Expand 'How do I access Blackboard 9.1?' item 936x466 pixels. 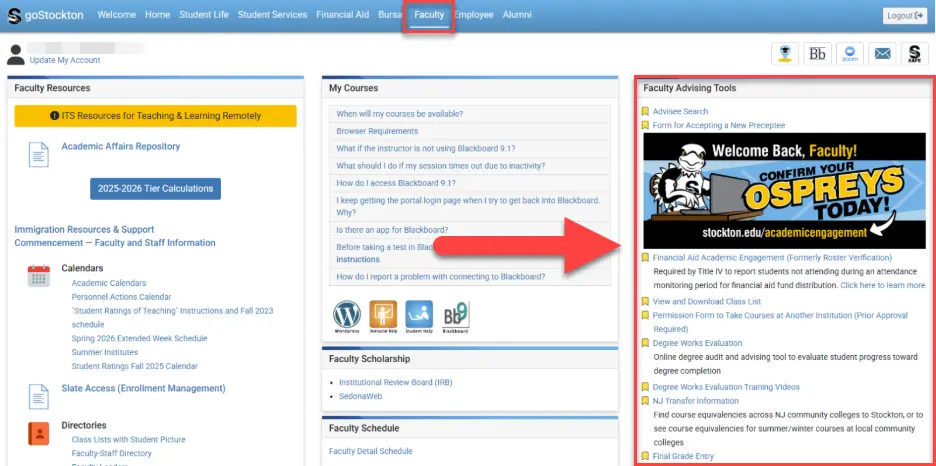(396, 183)
